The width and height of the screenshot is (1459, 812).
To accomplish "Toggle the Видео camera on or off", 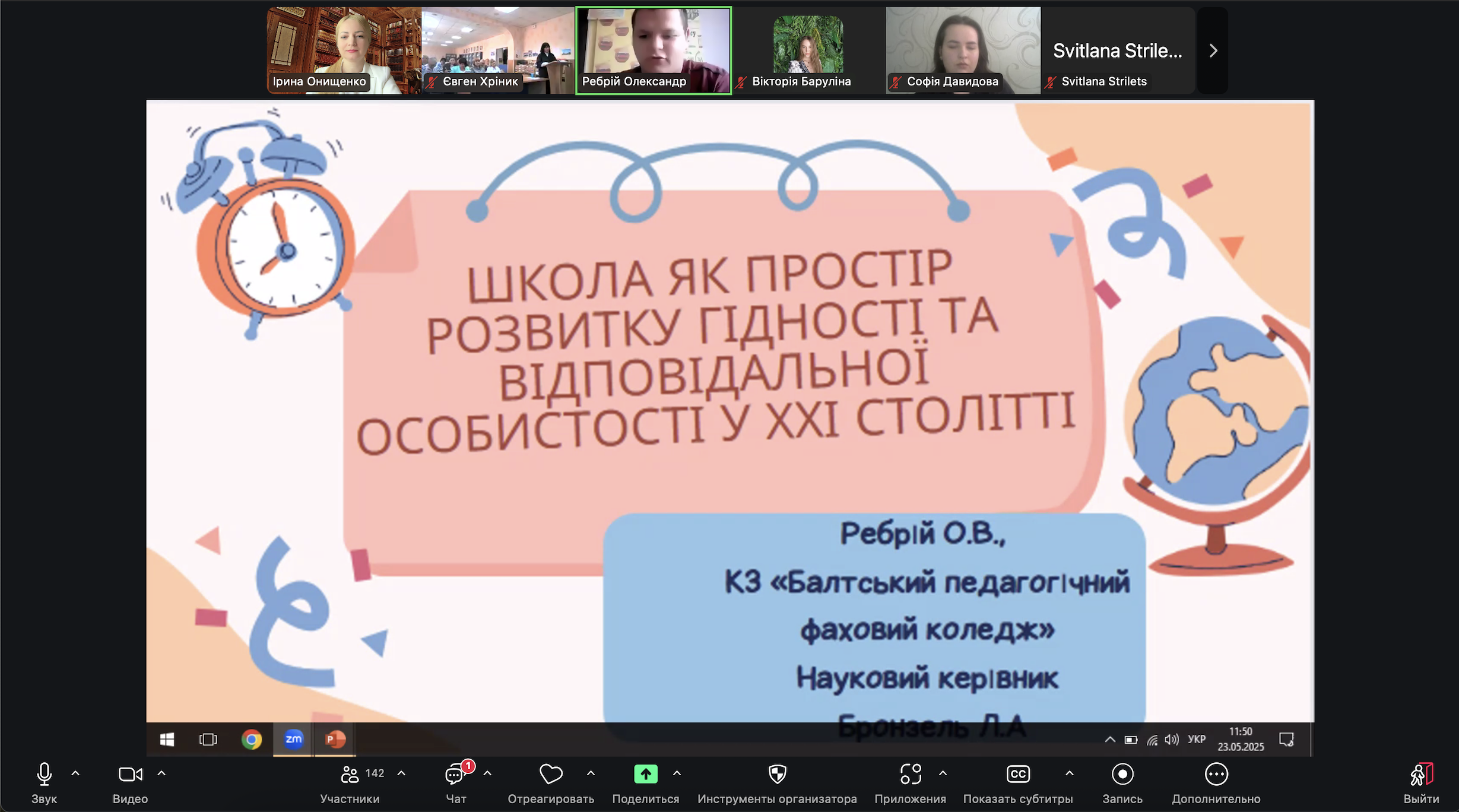I will (x=130, y=774).
